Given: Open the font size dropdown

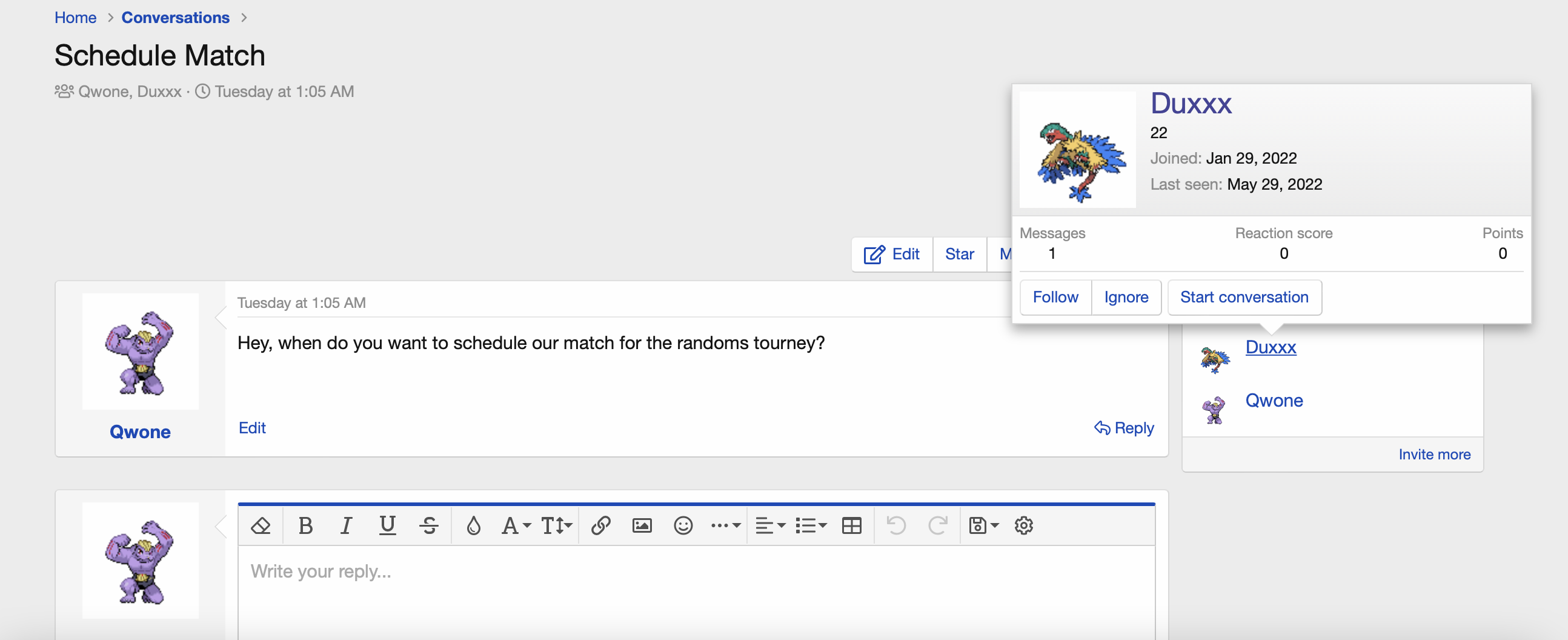Looking at the screenshot, I should point(556,525).
